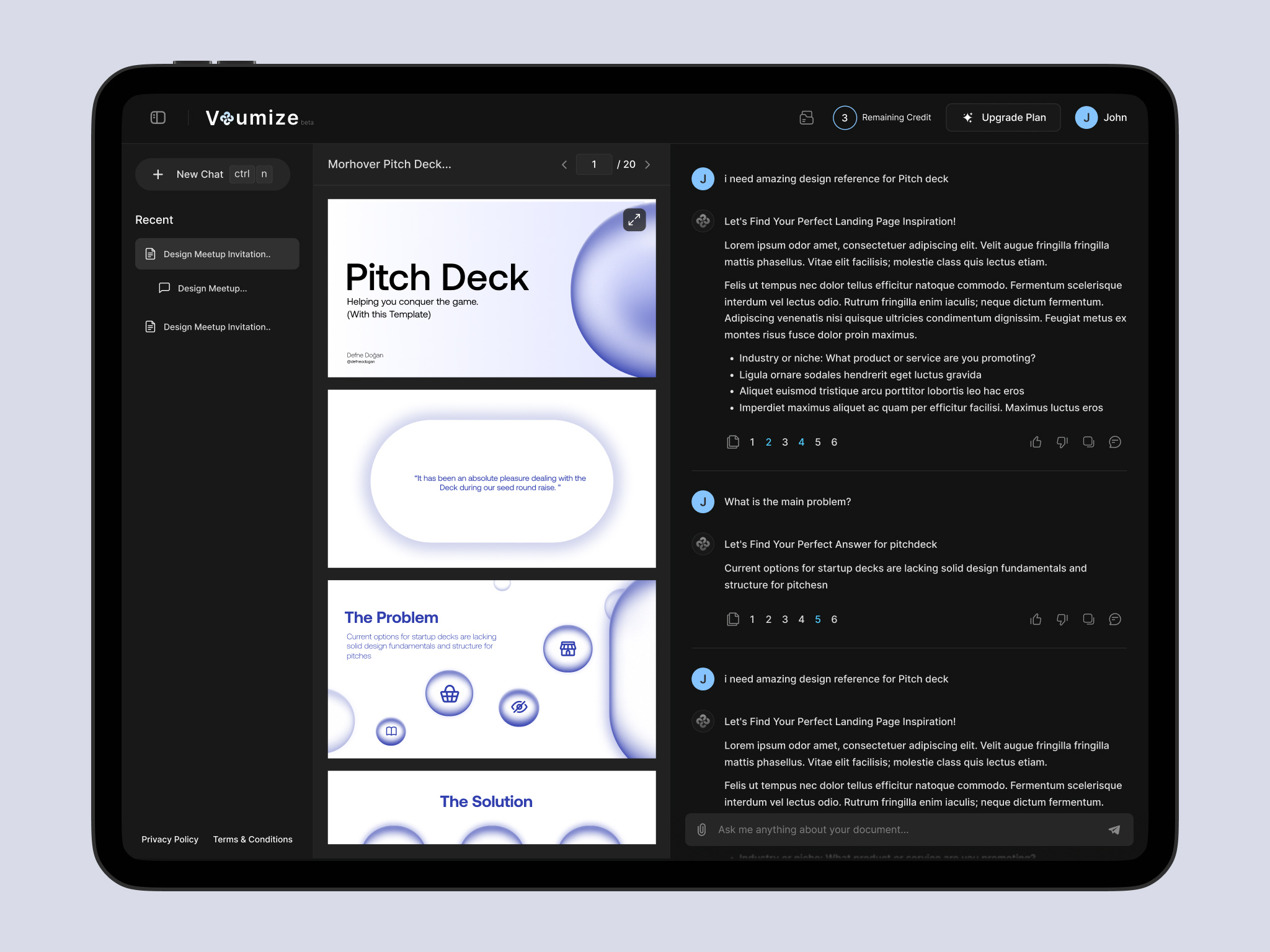The height and width of the screenshot is (952, 1270).
Task: Open the file archive icon near Remaining Credit
Action: tap(806, 117)
